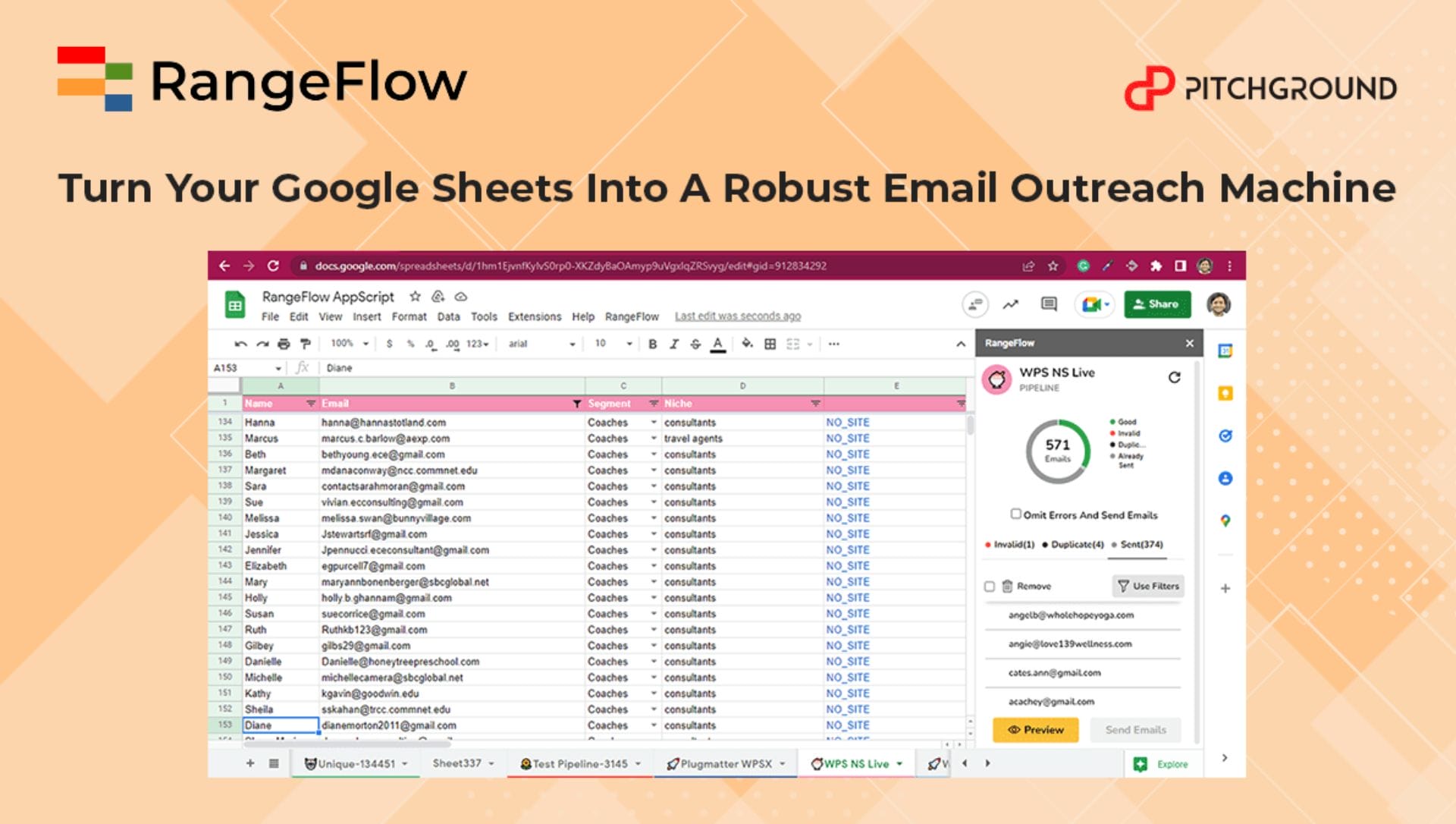Select the paint format tool
Image resolution: width=1456 pixels, height=824 pixels.
click(x=305, y=344)
